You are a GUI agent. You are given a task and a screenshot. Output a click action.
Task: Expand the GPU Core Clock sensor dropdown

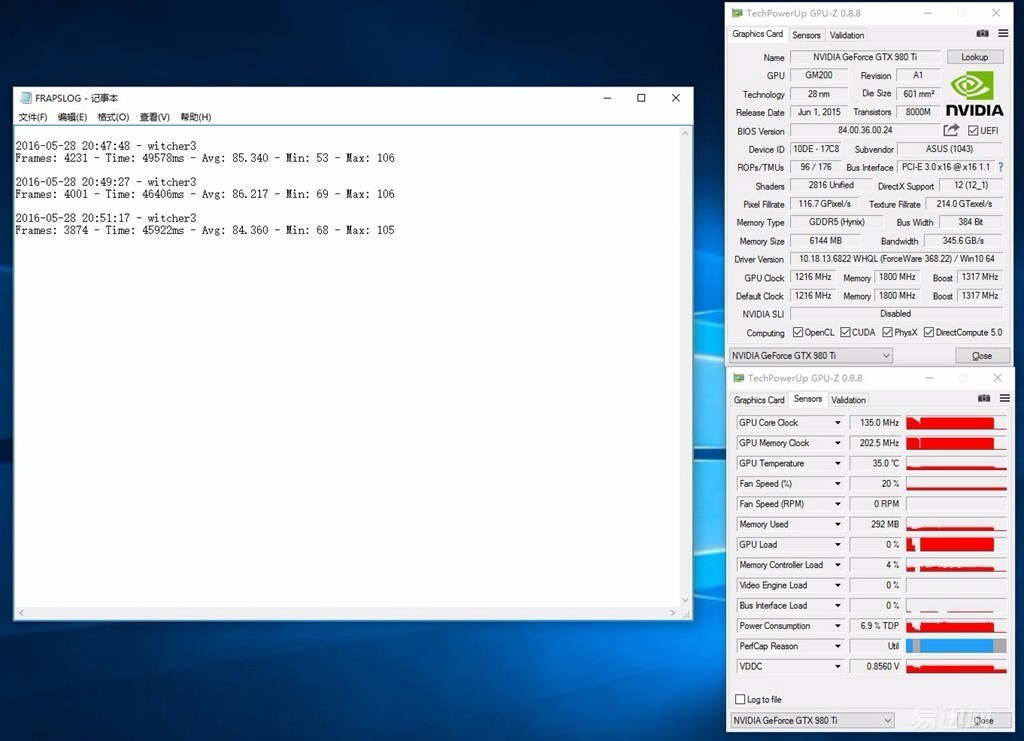tap(837, 423)
